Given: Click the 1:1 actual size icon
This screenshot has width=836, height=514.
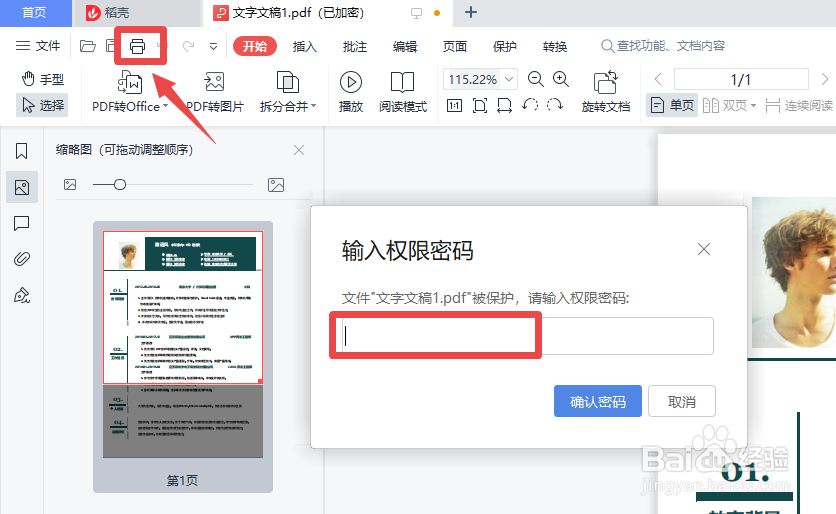Looking at the screenshot, I should coord(454,105).
